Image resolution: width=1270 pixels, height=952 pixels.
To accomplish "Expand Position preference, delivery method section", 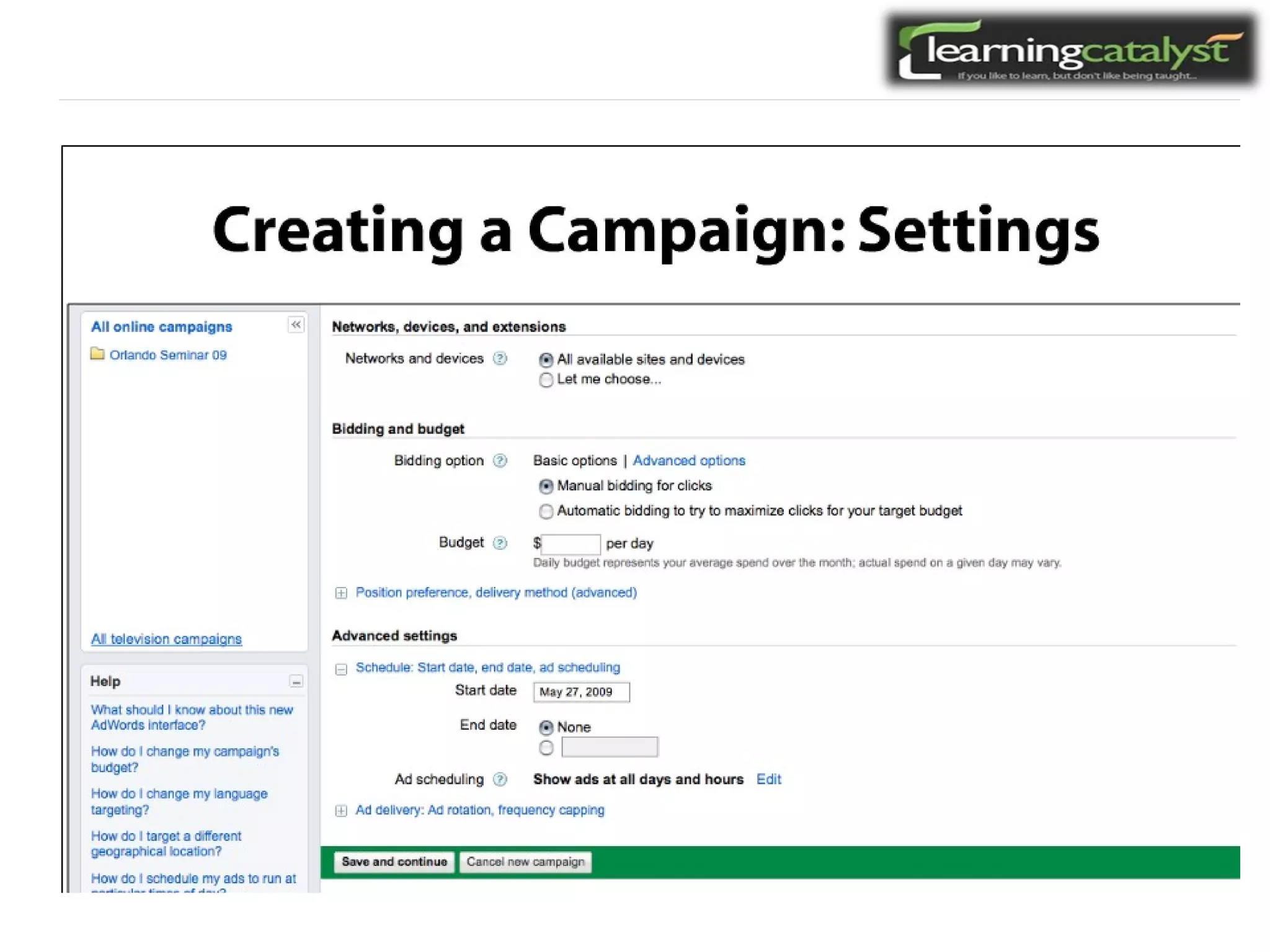I will [x=341, y=593].
